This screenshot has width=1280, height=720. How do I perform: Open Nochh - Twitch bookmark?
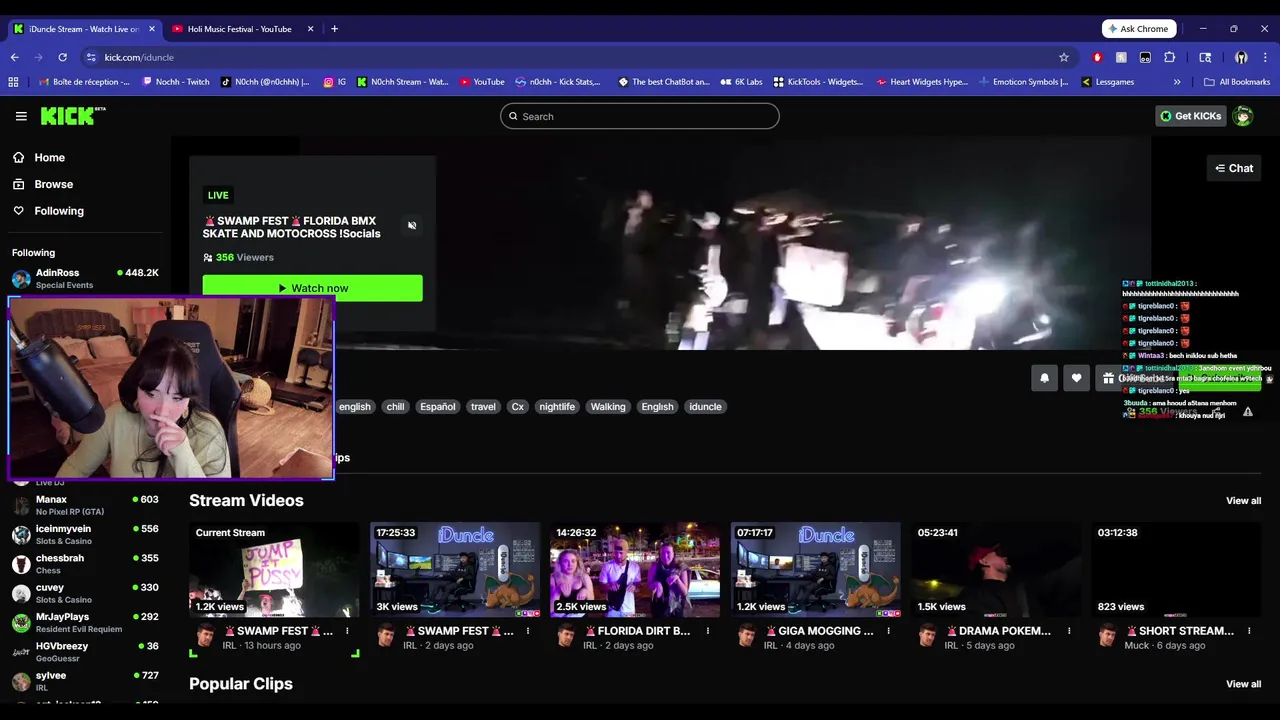[x=176, y=82]
